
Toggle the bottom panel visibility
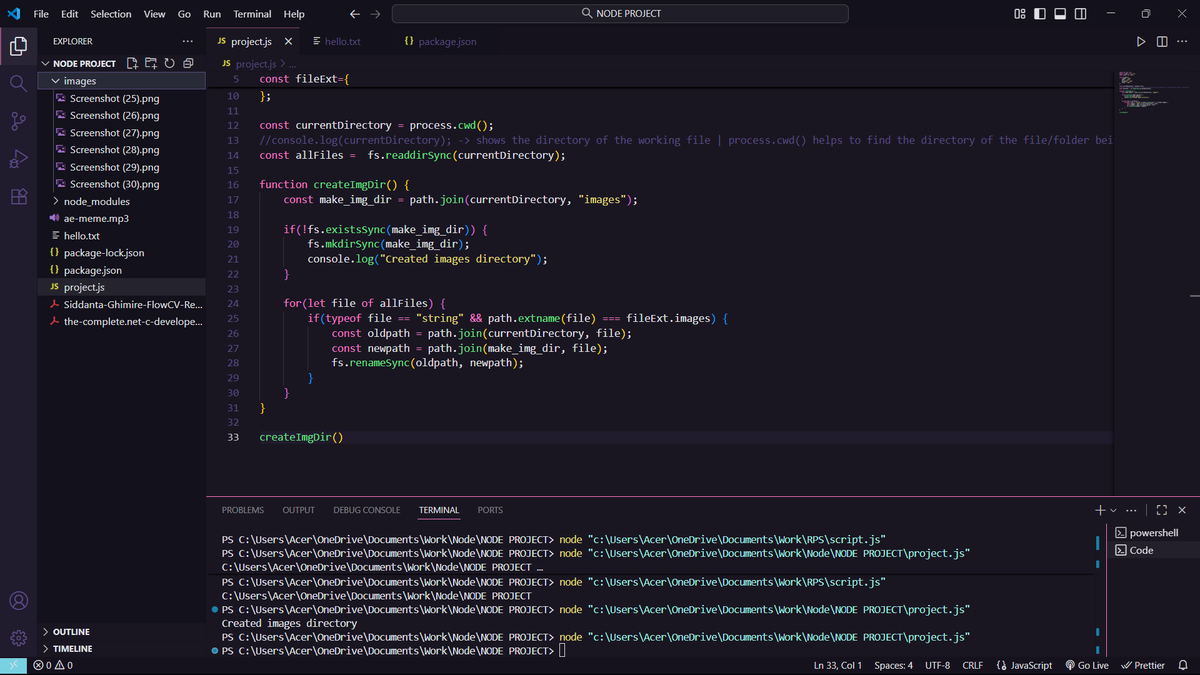(x=1060, y=14)
